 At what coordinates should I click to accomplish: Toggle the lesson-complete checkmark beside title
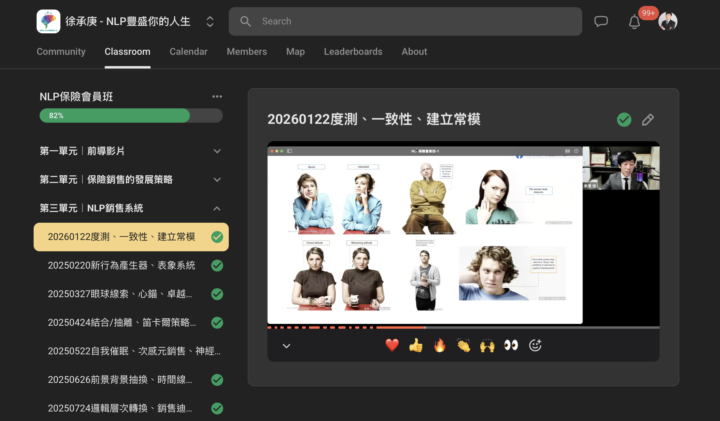[x=624, y=120]
